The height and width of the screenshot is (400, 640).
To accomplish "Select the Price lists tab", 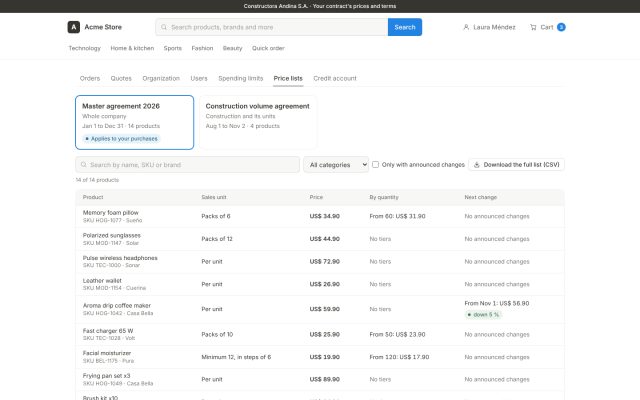I will pos(288,78).
